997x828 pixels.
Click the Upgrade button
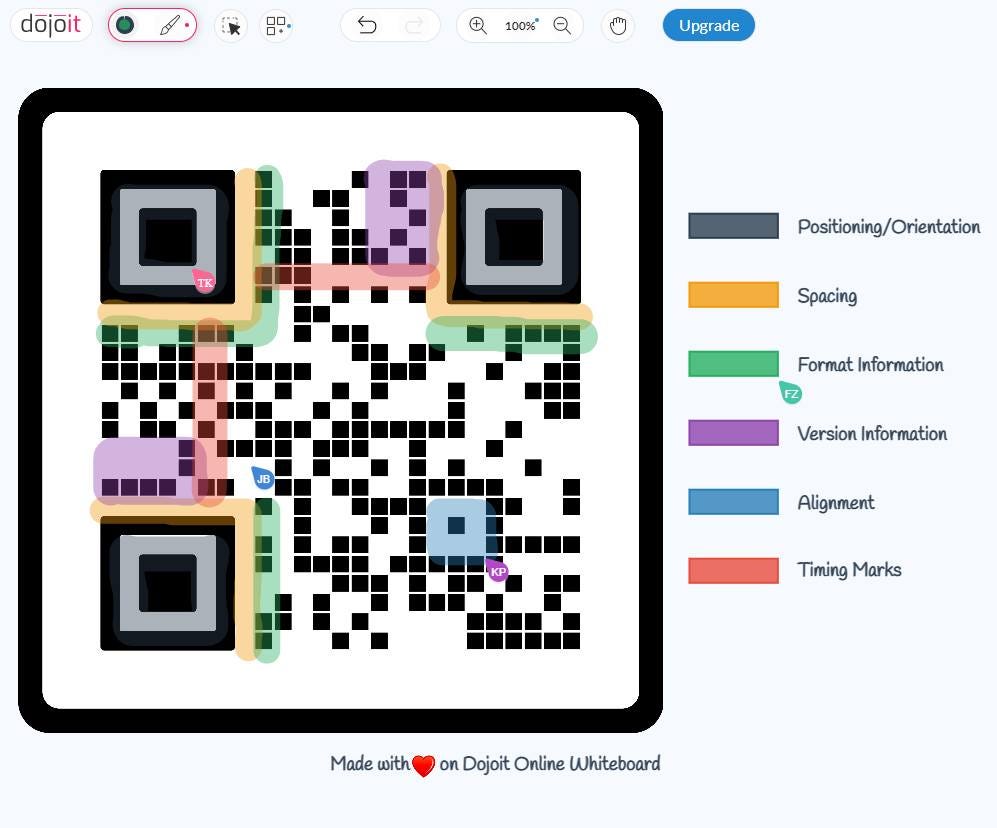coord(708,25)
